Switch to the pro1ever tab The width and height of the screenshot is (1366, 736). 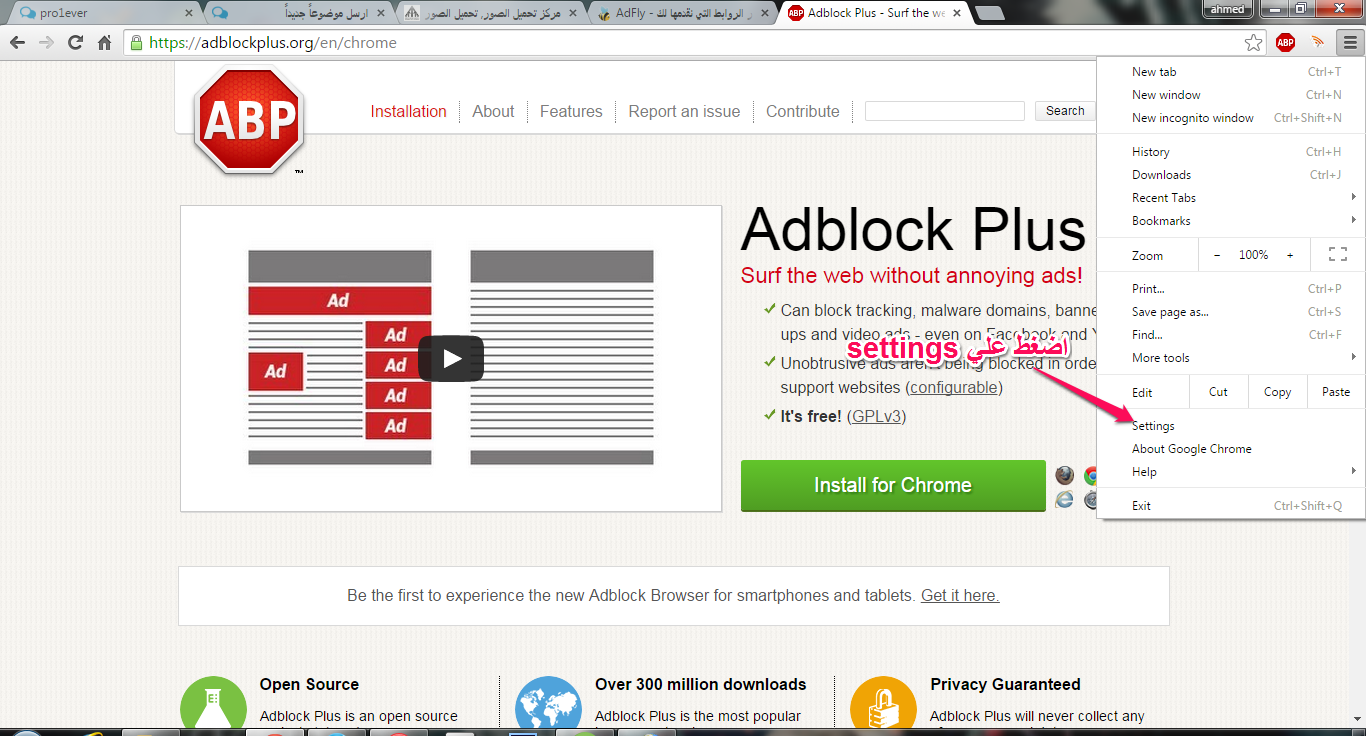pyautogui.click(x=100, y=13)
